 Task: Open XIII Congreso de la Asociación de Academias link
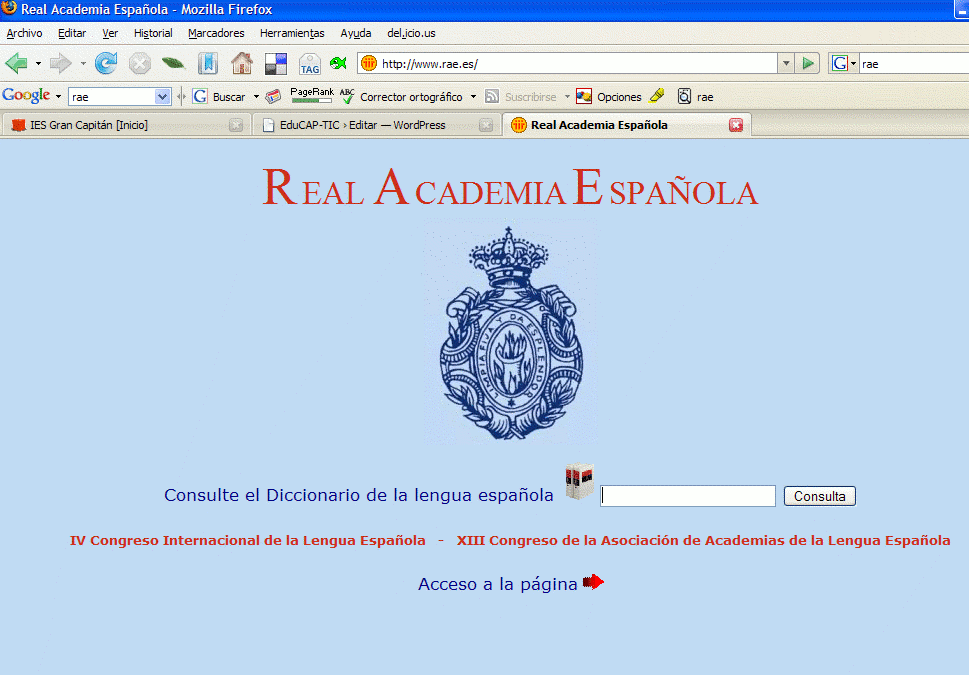tap(703, 540)
